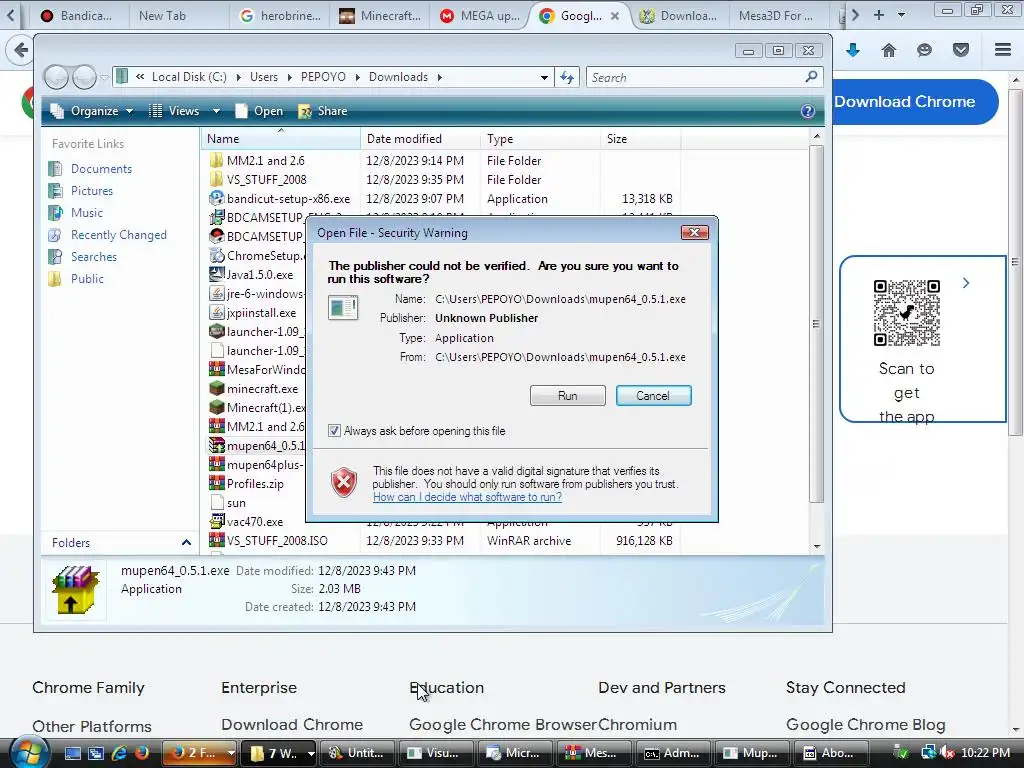Open Searches in Favorite Links
The image size is (1024, 768).
93,257
